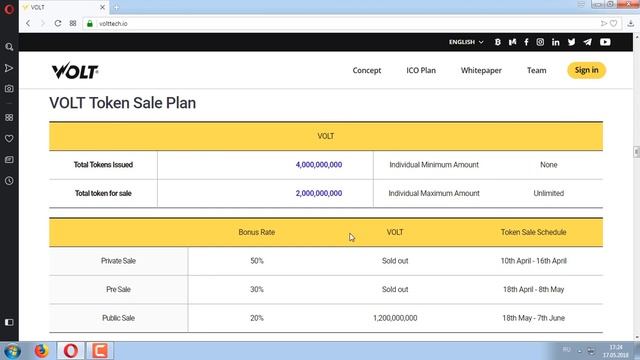
Task: Bookmark the page with the address bar heart
Action: (613, 24)
